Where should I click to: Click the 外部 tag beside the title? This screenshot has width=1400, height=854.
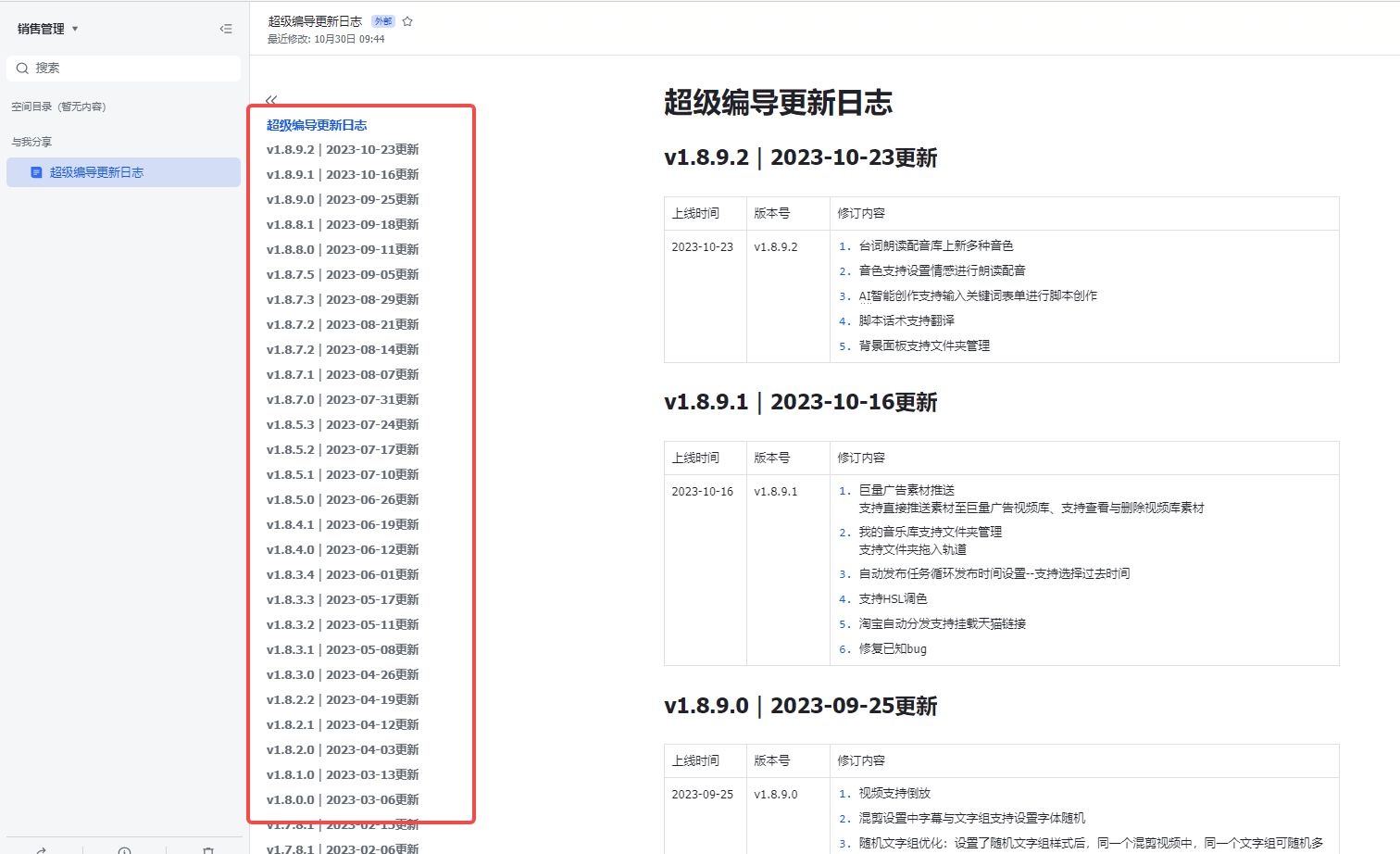click(x=382, y=21)
